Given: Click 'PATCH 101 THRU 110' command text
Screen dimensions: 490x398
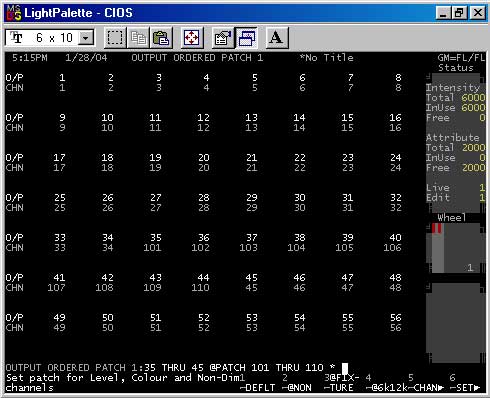Looking at the screenshot, I should [x=270, y=368].
